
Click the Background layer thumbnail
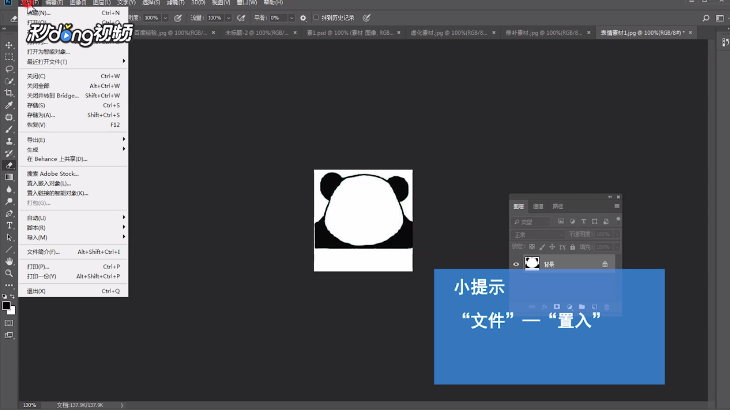pyautogui.click(x=532, y=263)
